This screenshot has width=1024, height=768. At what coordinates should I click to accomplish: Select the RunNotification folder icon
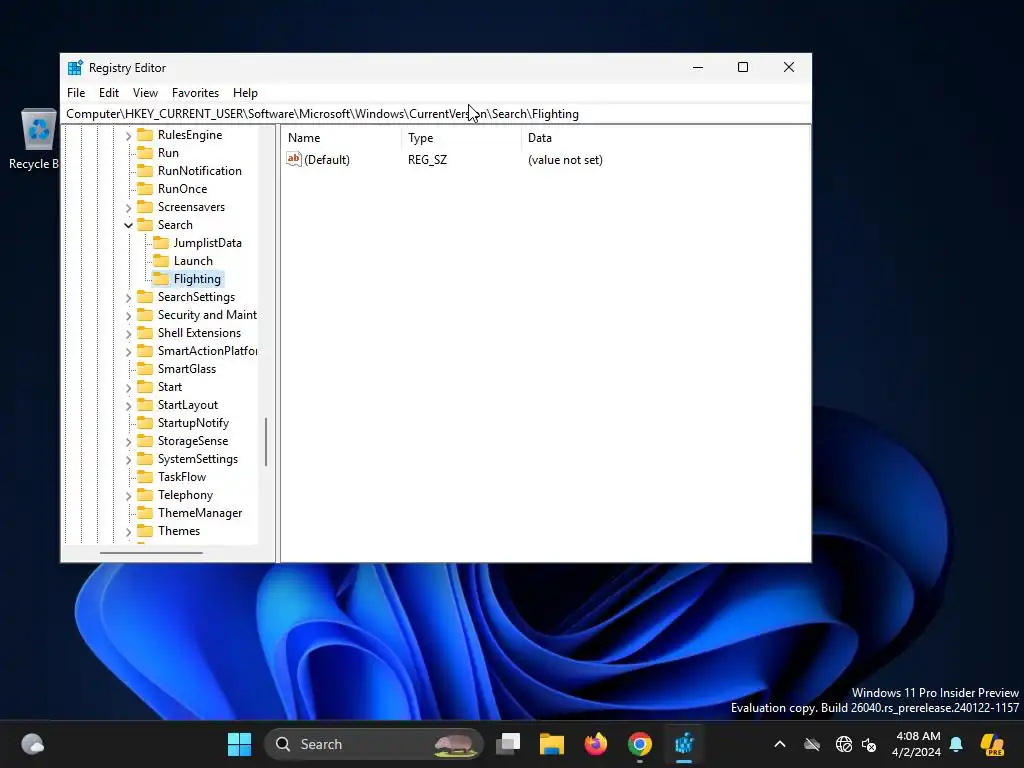click(x=145, y=170)
